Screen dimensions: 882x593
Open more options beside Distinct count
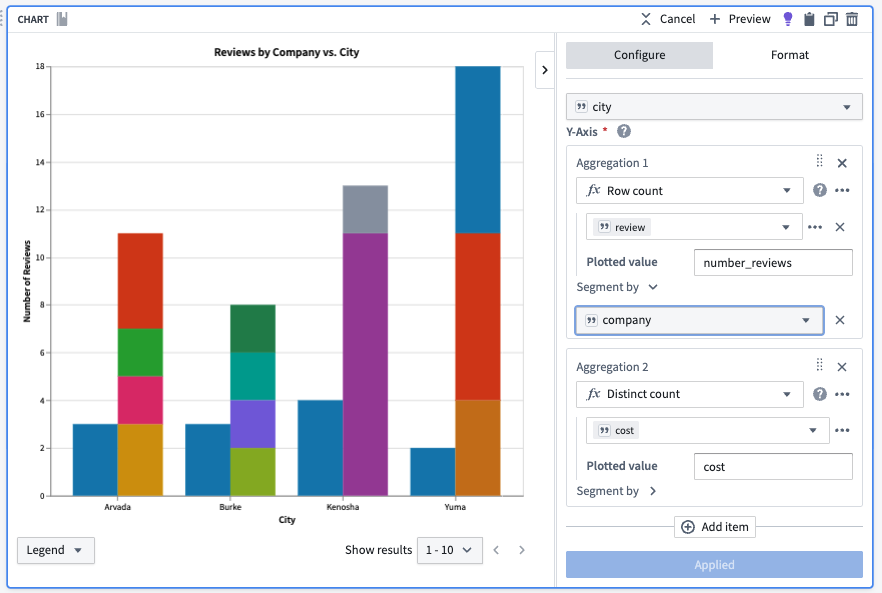(x=842, y=394)
